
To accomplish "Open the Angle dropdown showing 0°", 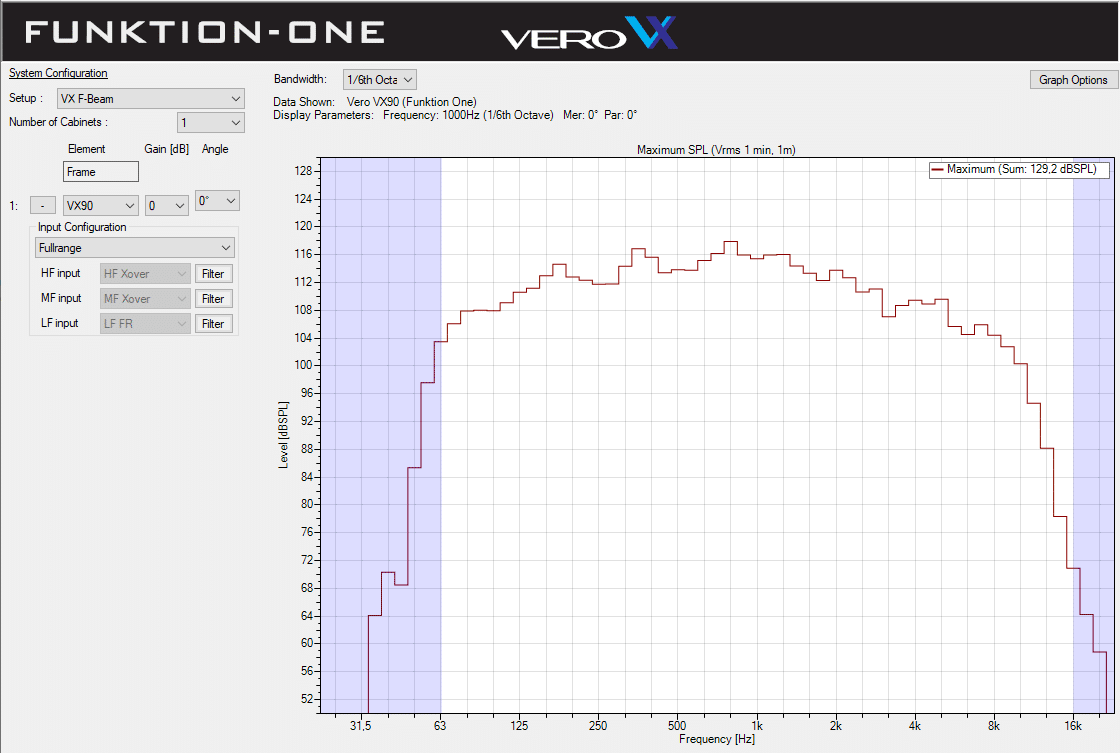I will 217,200.
